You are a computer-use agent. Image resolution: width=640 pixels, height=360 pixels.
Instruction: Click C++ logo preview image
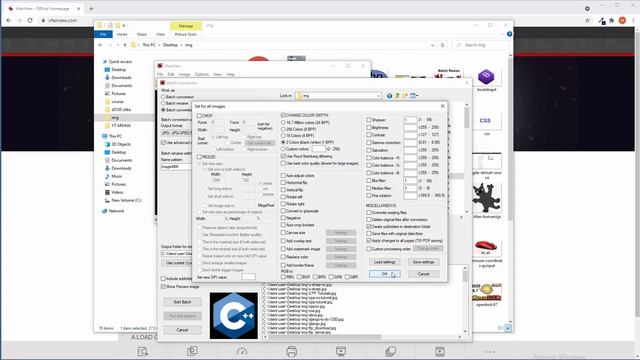[234, 316]
